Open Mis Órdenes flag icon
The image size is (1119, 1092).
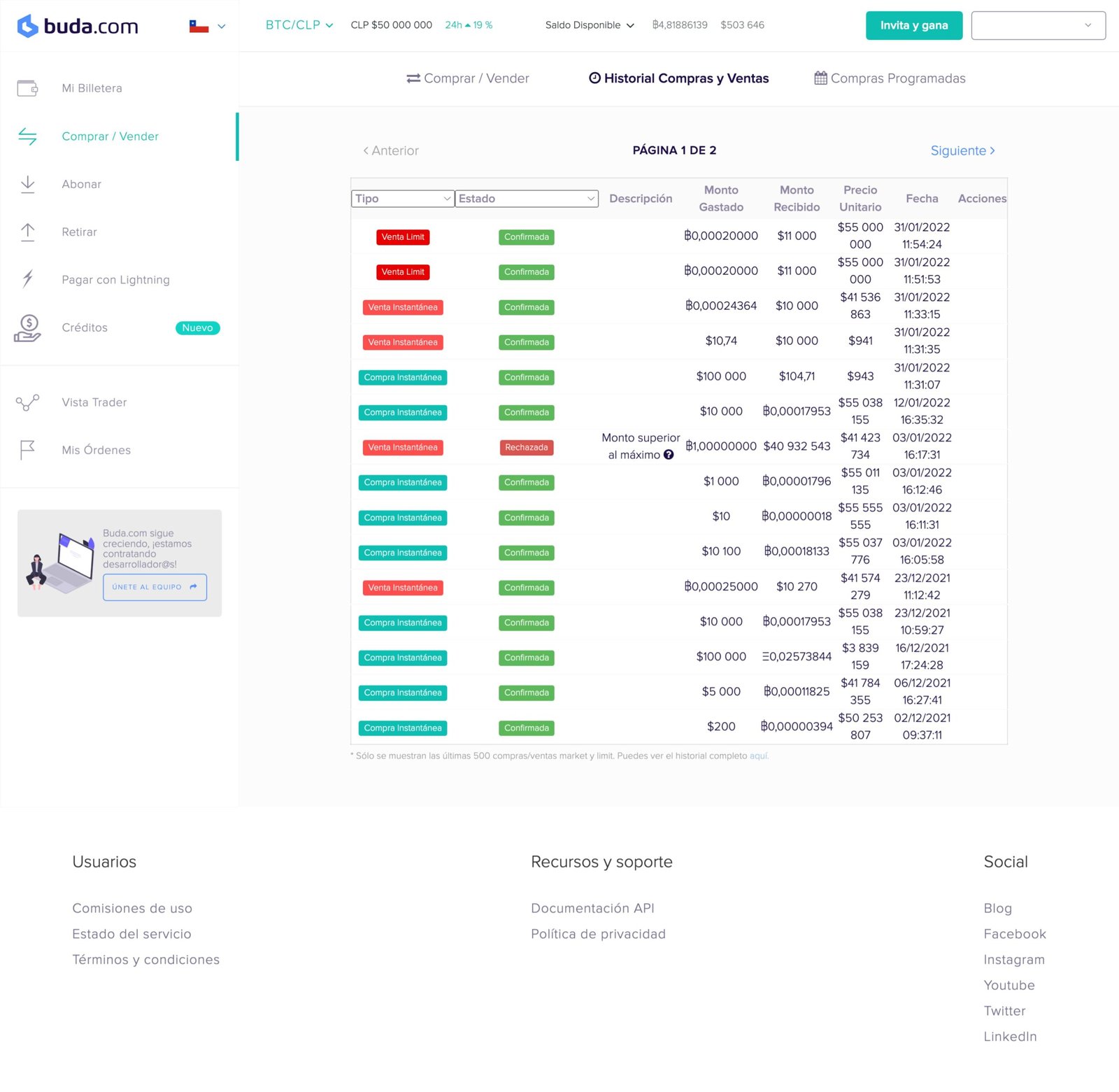click(x=27, y=450)
